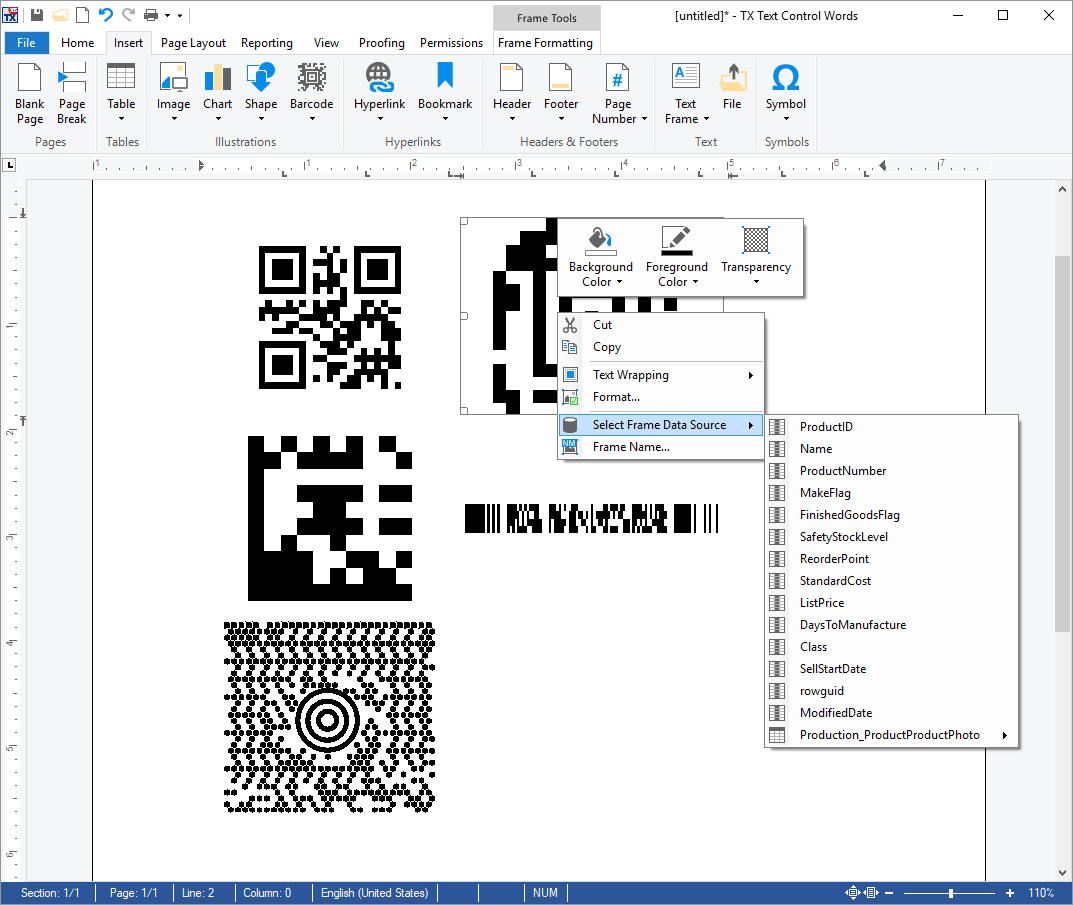This screenshot has height=905, width=1073.
Task: Open the Frame Name... dialog
Action: pos(661,447)
